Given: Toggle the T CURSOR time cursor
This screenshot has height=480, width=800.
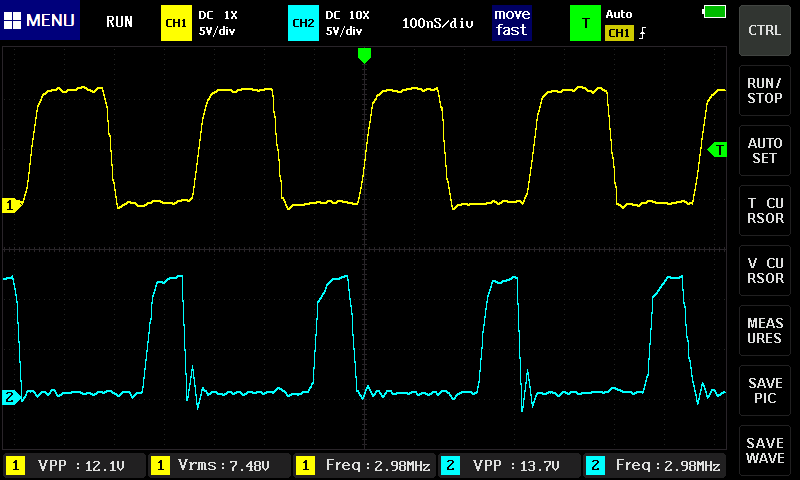Looking at the screenshot, I should tap(765, 211).
